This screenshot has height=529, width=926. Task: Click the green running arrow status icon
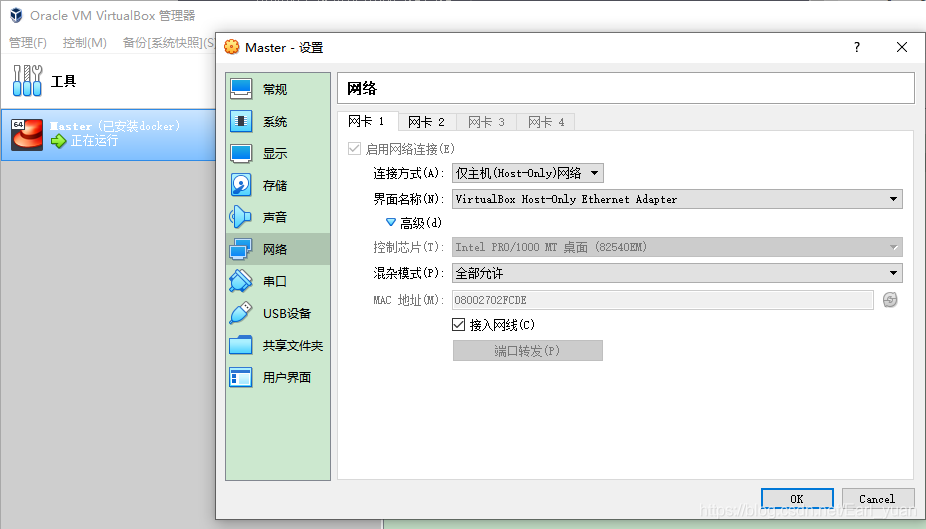coord(58,141)
